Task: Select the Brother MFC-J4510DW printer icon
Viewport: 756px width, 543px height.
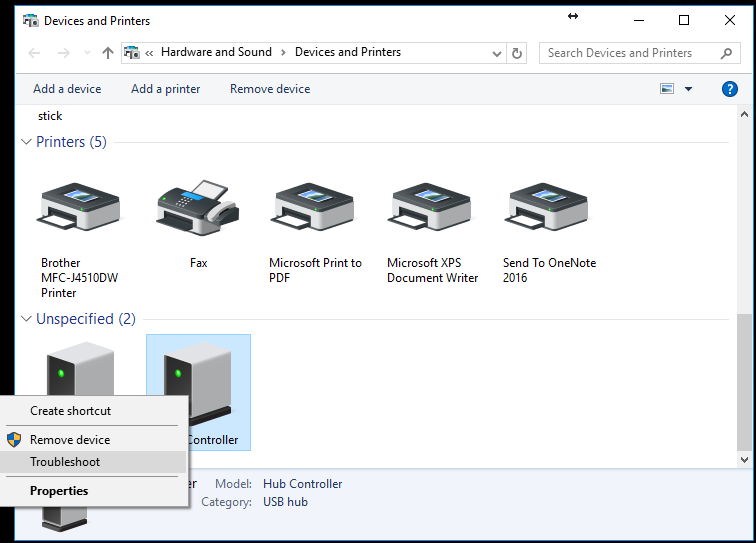Action: 79,207
